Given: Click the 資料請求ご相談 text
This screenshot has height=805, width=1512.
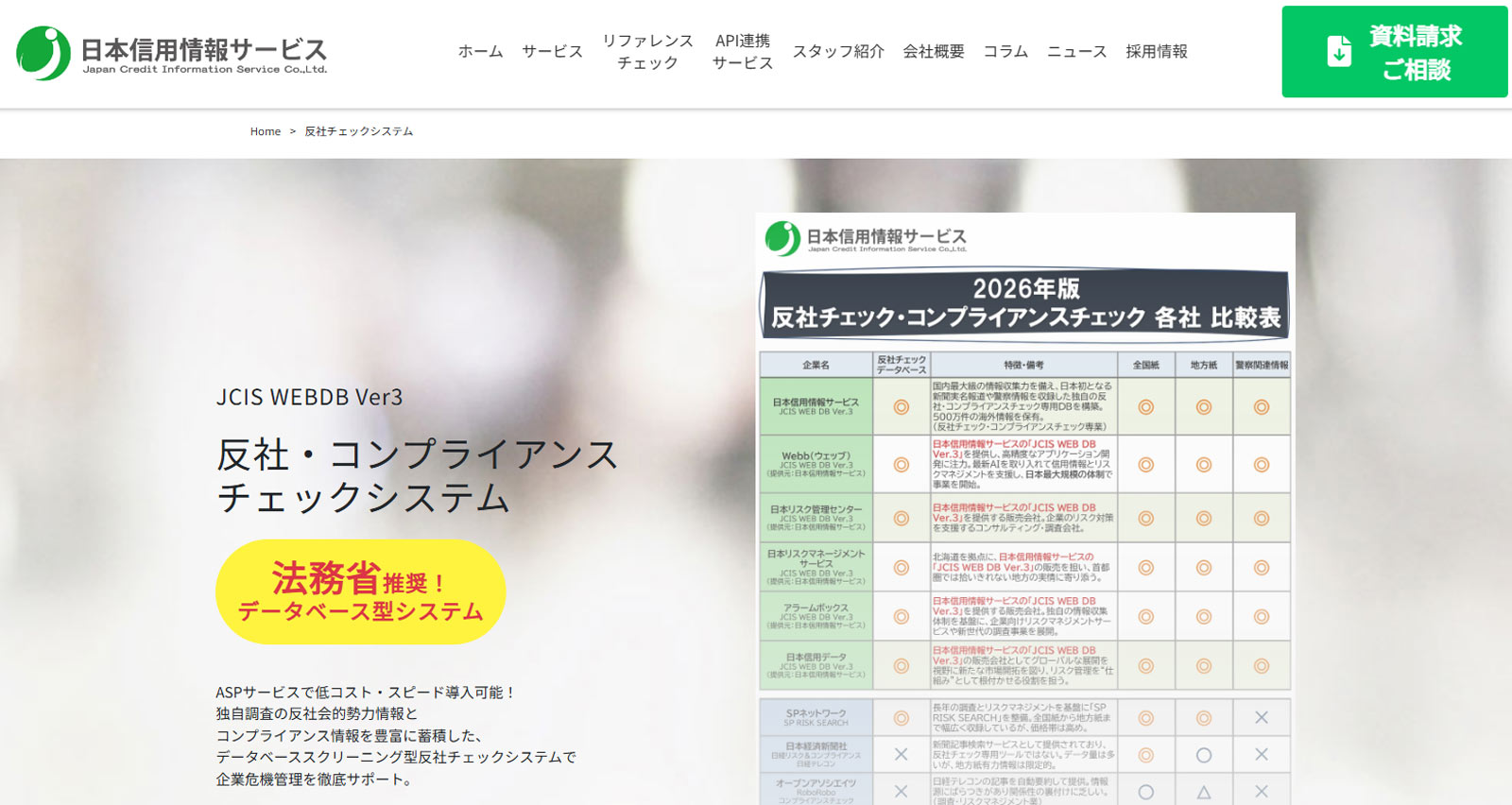Looking at the screenshot, I should [1416, 52].
